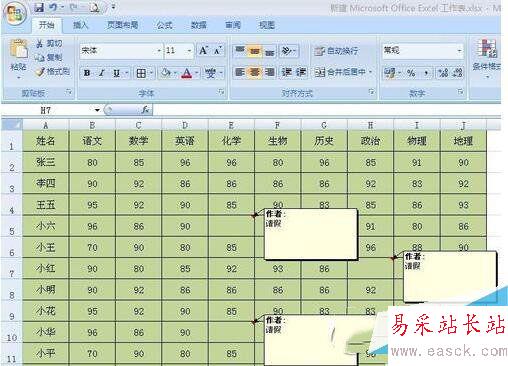This screenshot has height=366, width=508.
Task: Set bottom vertical alignment
Action: tap(269, 51)
